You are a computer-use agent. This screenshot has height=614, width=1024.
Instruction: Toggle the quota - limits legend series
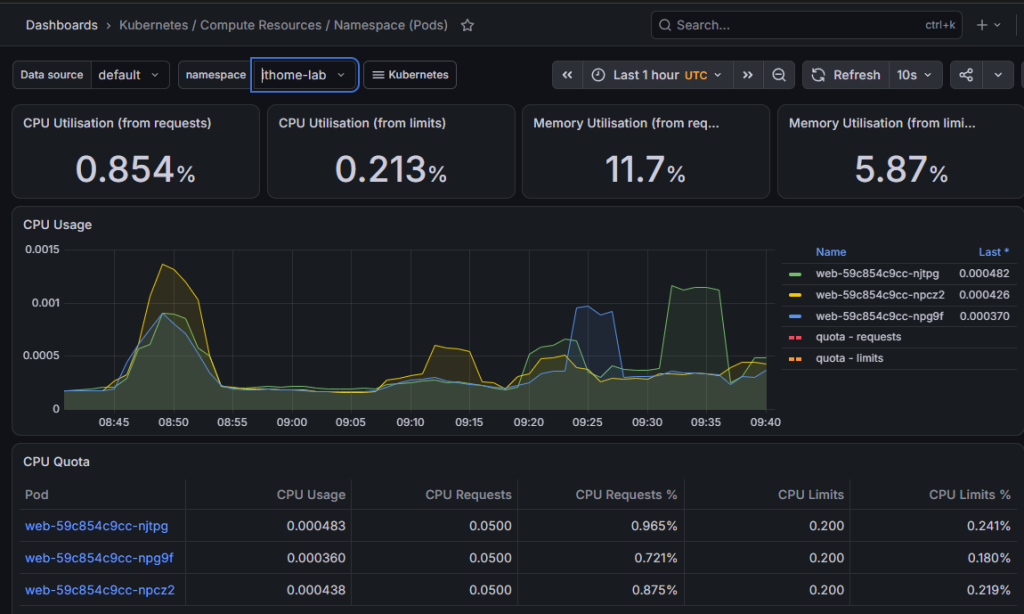coord(849,359)
